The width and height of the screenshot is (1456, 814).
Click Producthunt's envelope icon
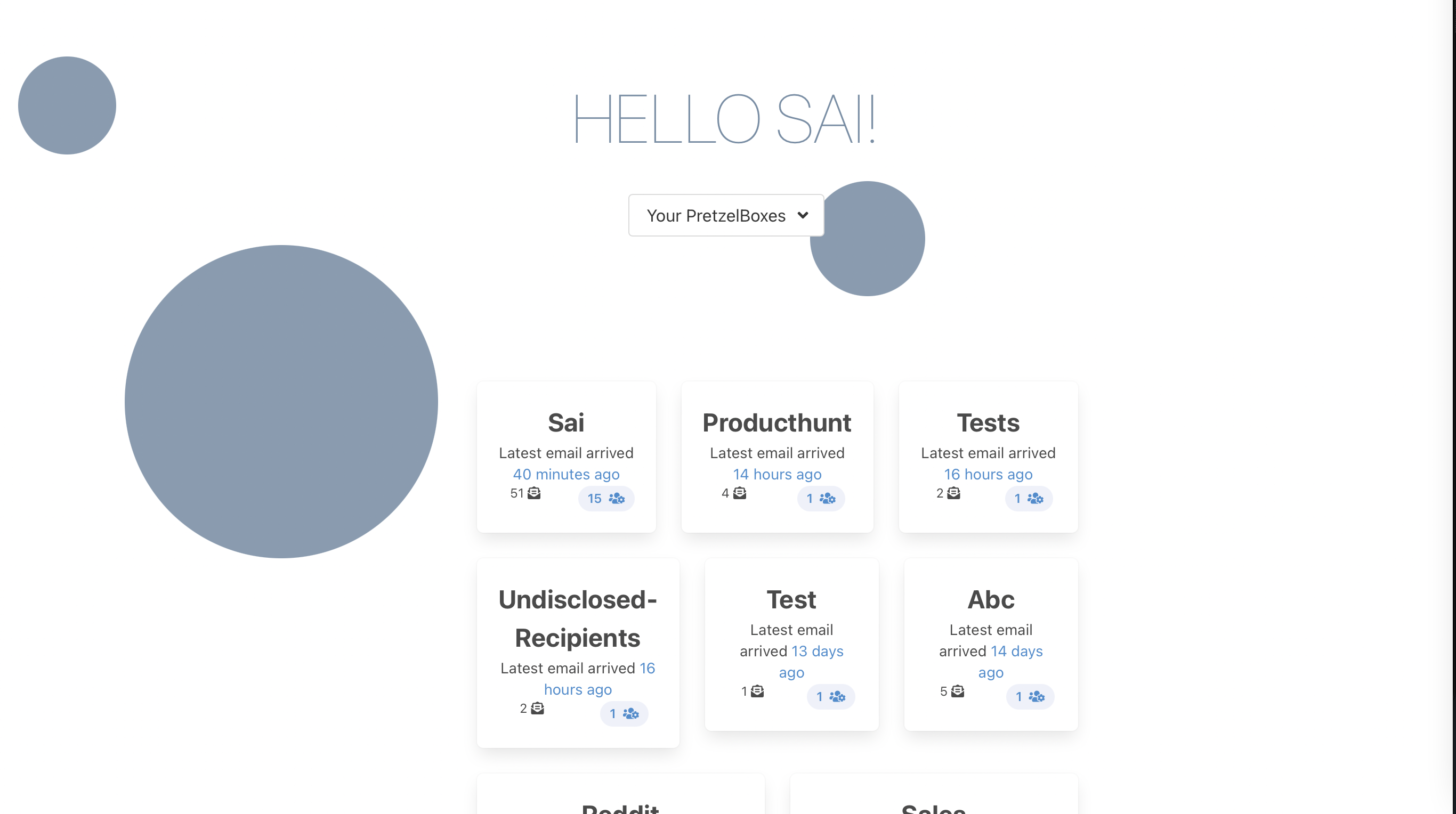[739, 493]
